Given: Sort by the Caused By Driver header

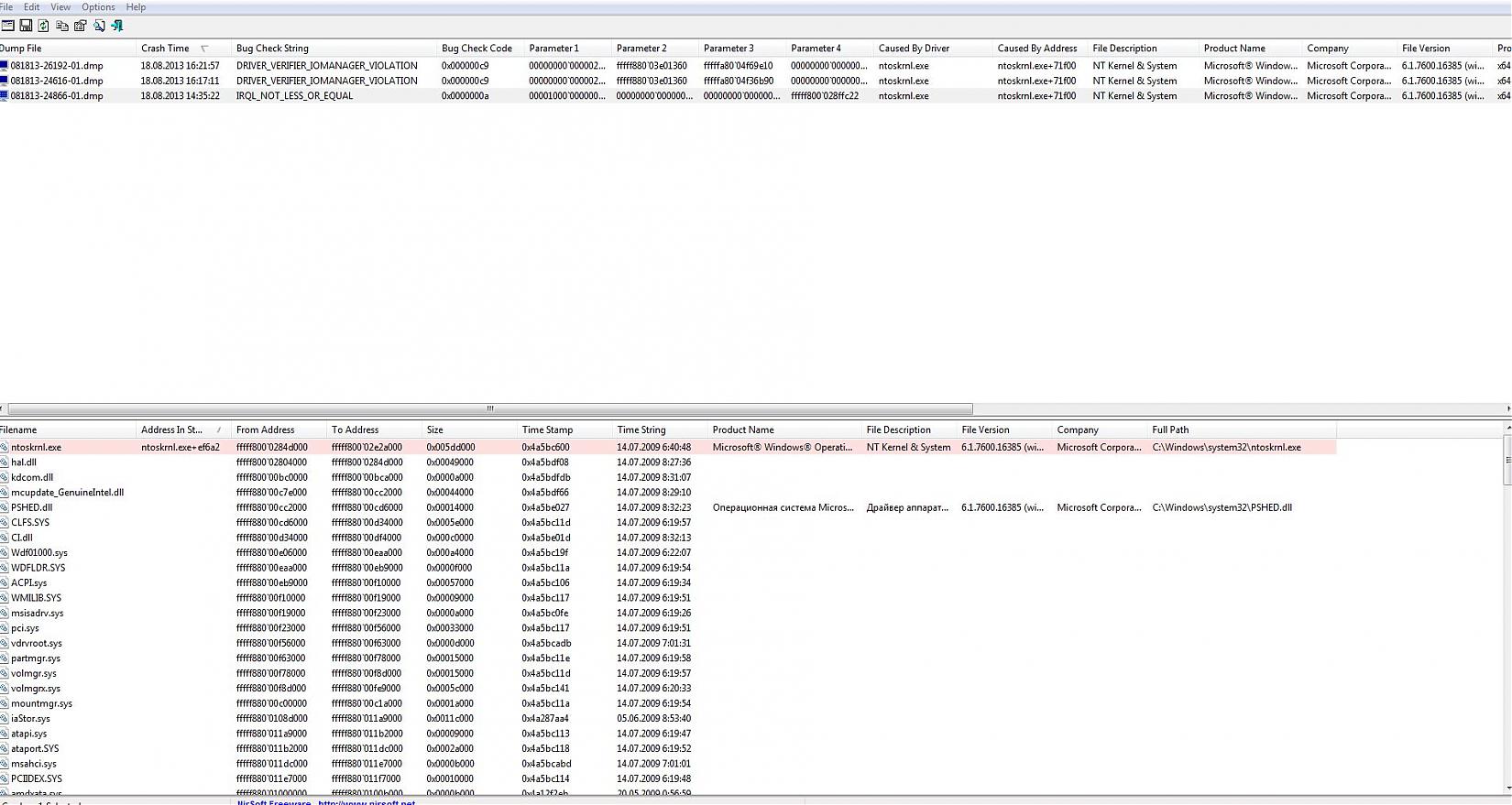Looking at the screenshot, I should 932,49.
